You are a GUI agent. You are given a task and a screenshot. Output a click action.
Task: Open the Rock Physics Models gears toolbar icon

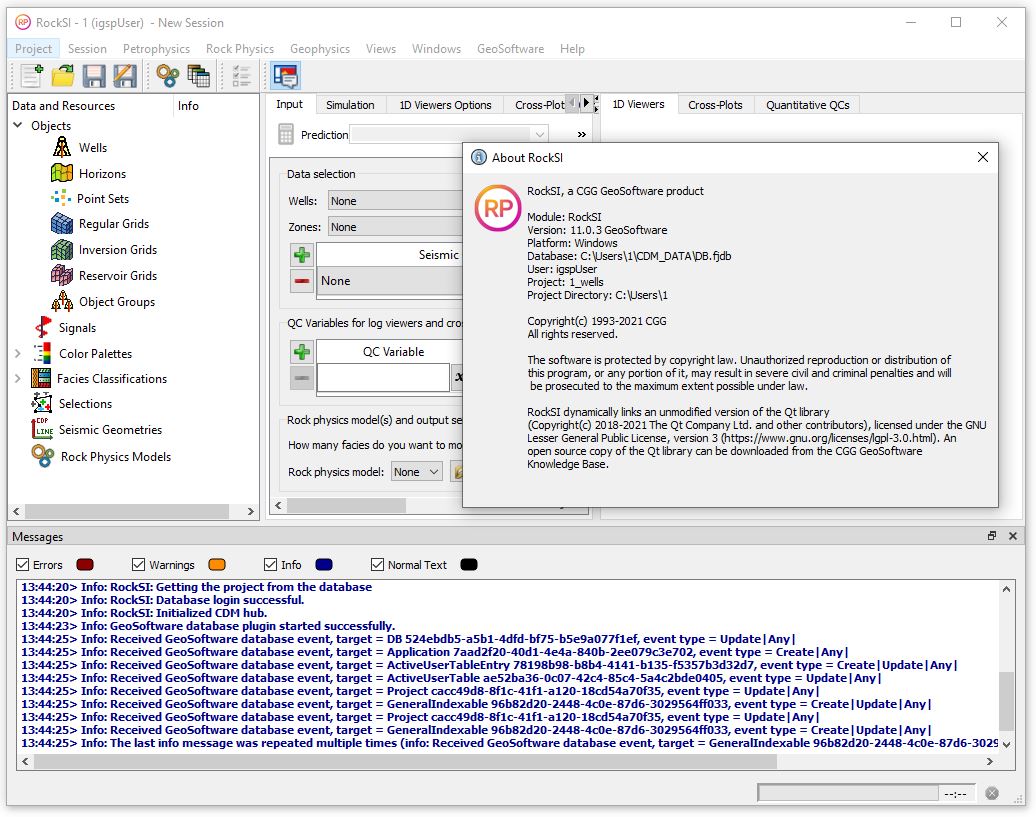[167, 75]
